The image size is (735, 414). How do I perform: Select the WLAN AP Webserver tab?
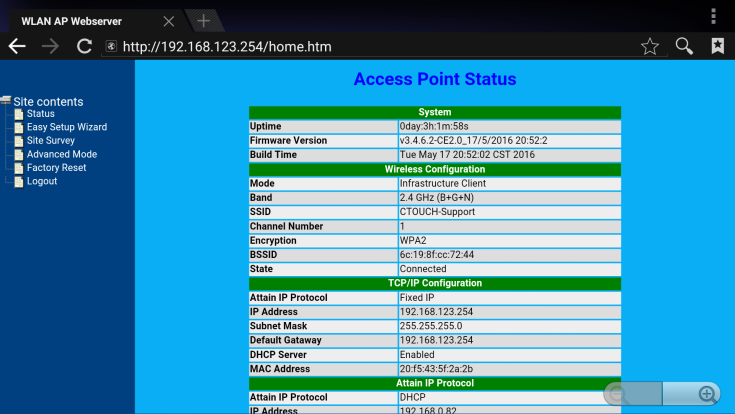click(80, 21)
